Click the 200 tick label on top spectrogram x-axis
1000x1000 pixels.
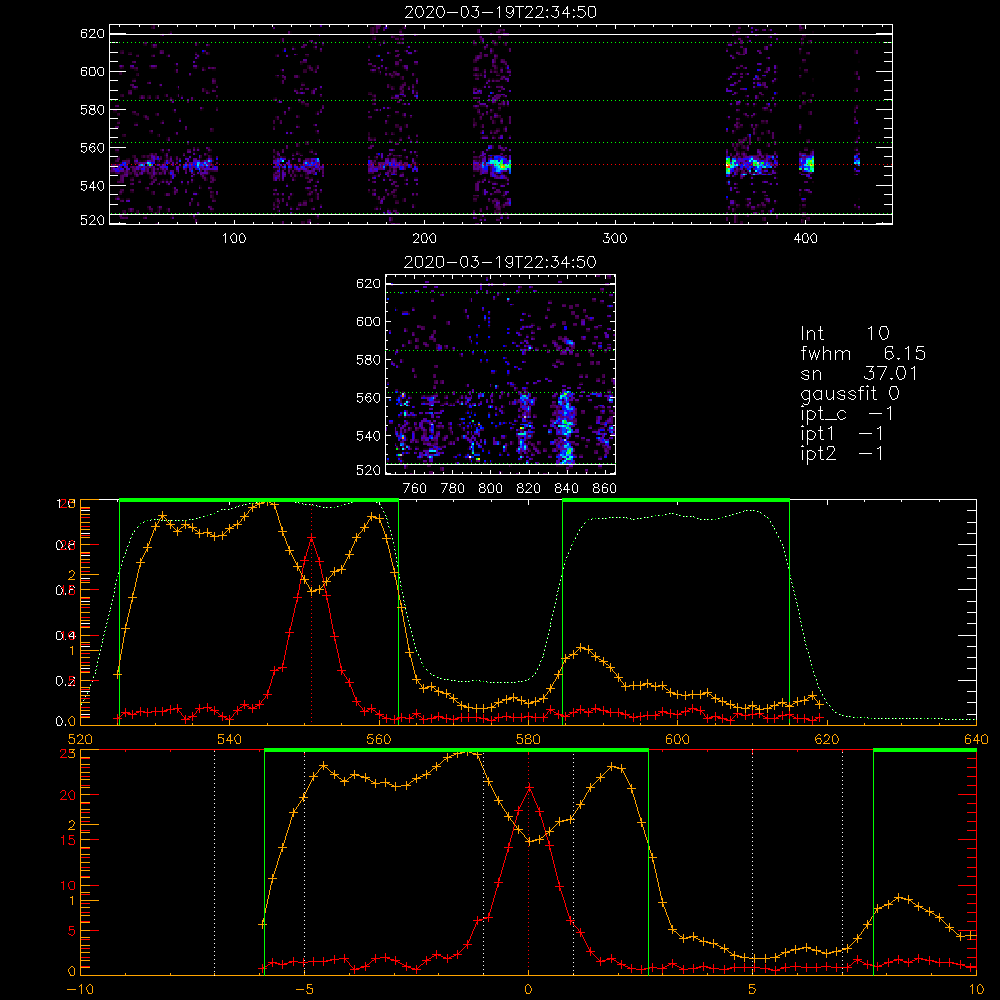pos(424,239)
